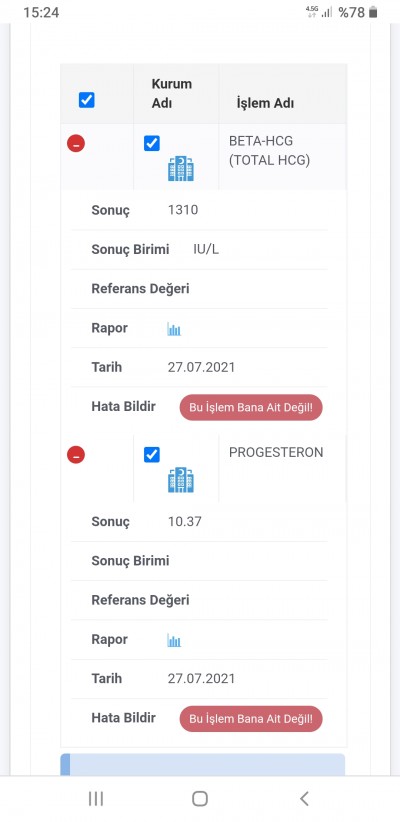Image resolution: width=400 pixels, height=822 pixels.
Task: Sort by İşlem Adı column header
Action: click(x=265, y=103)
